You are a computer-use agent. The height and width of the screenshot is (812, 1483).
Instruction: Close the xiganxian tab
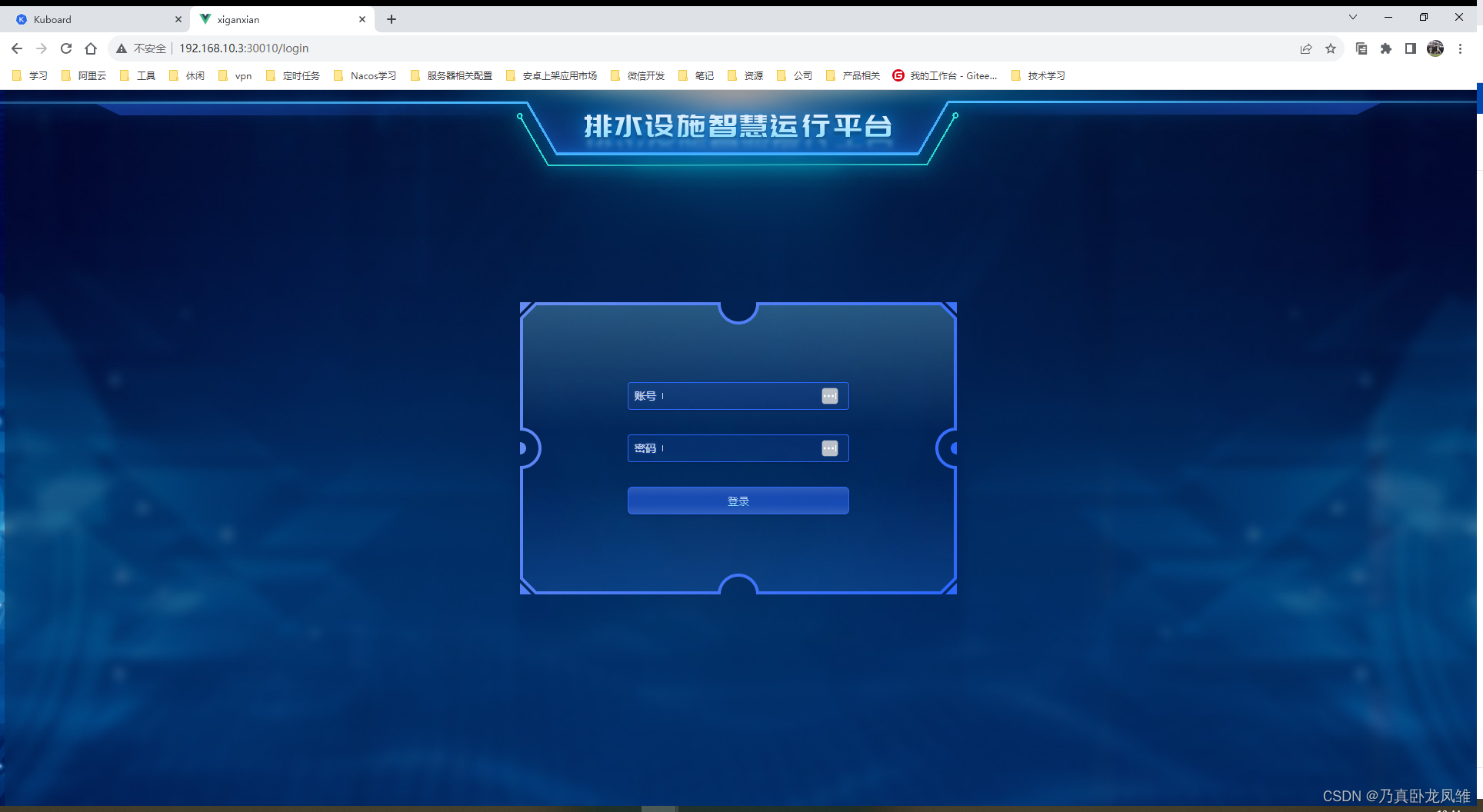362,19
